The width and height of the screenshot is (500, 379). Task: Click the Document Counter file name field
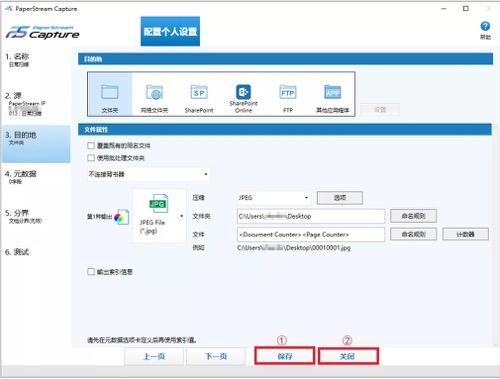(x=311, y=234)
